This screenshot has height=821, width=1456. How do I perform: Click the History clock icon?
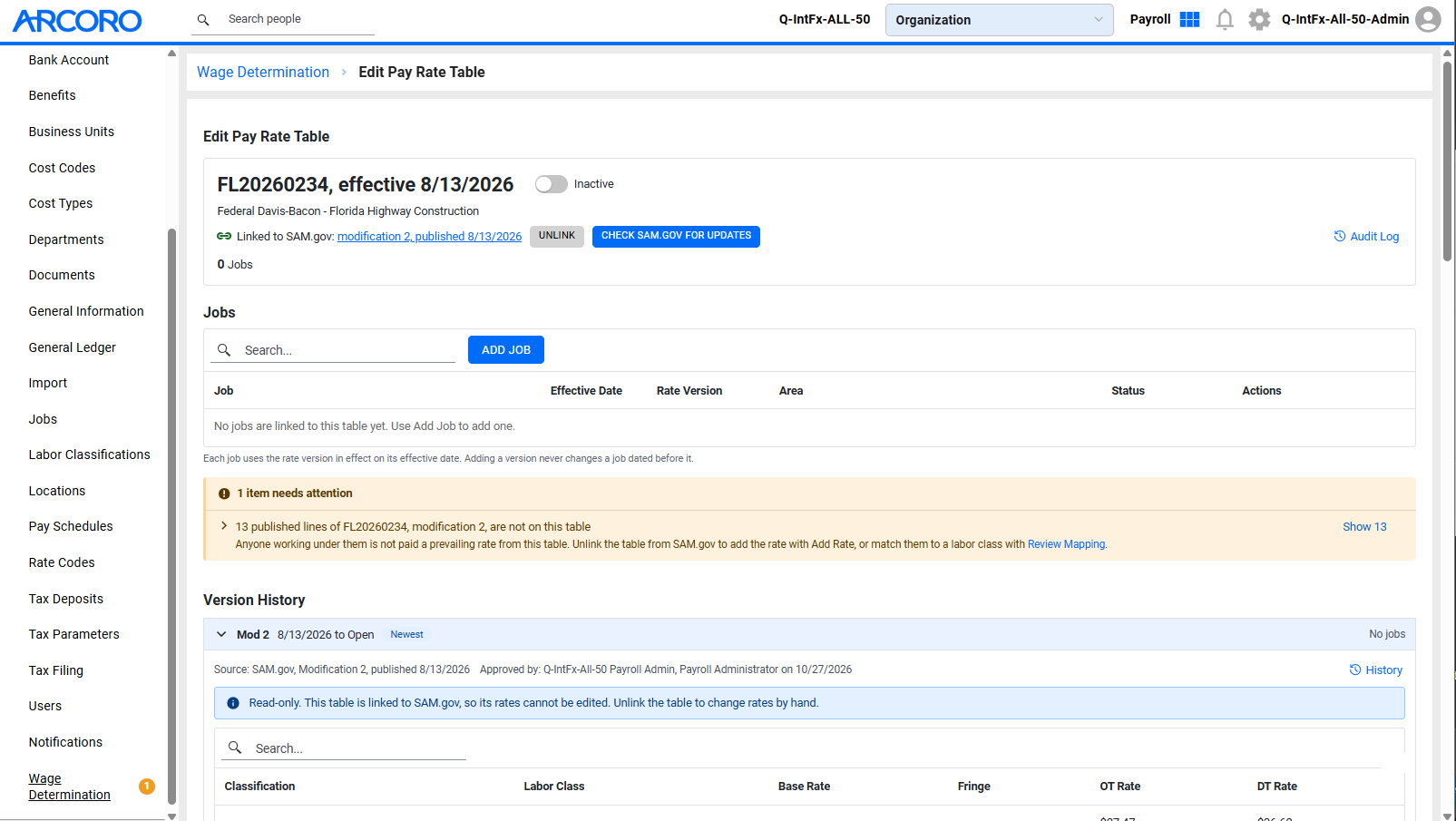(x=1354, y=670)
